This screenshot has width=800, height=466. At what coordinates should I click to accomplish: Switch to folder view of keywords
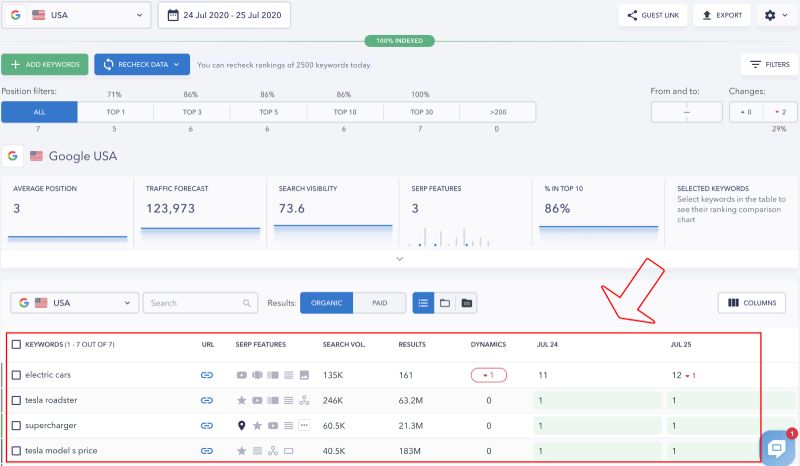tap(445, 303)
